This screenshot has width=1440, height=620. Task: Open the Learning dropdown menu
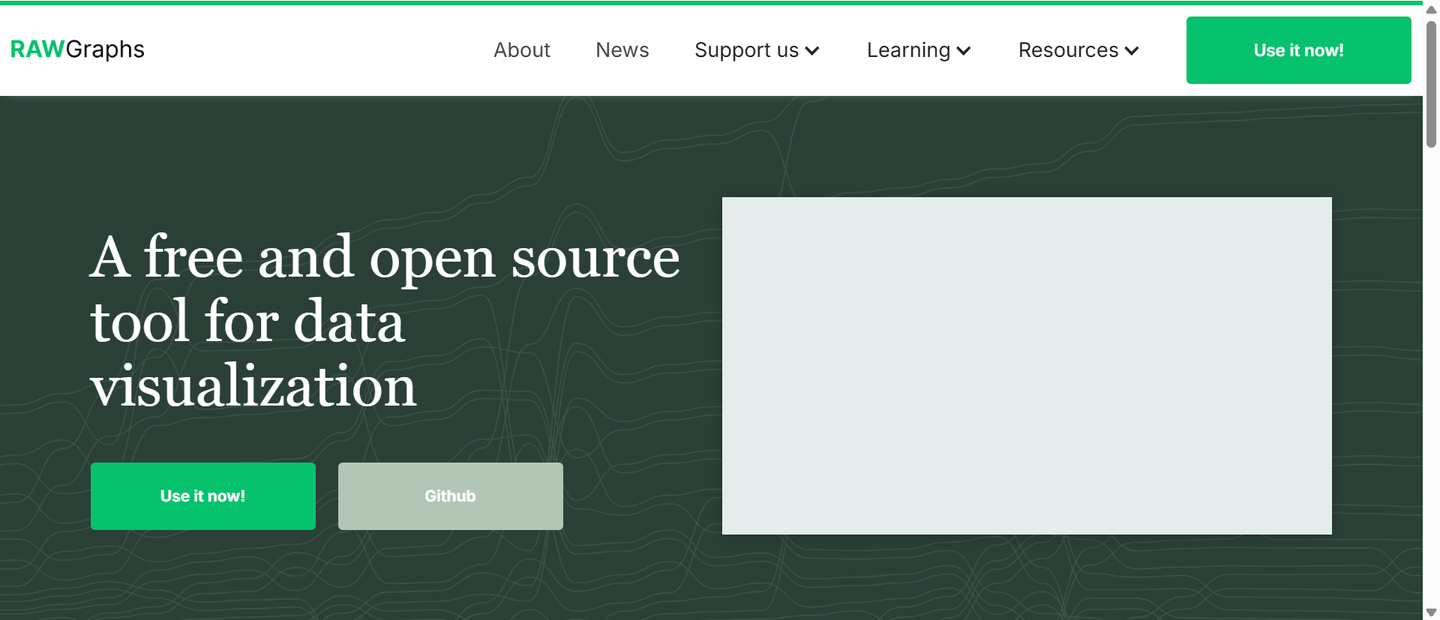tap(919, 50)
